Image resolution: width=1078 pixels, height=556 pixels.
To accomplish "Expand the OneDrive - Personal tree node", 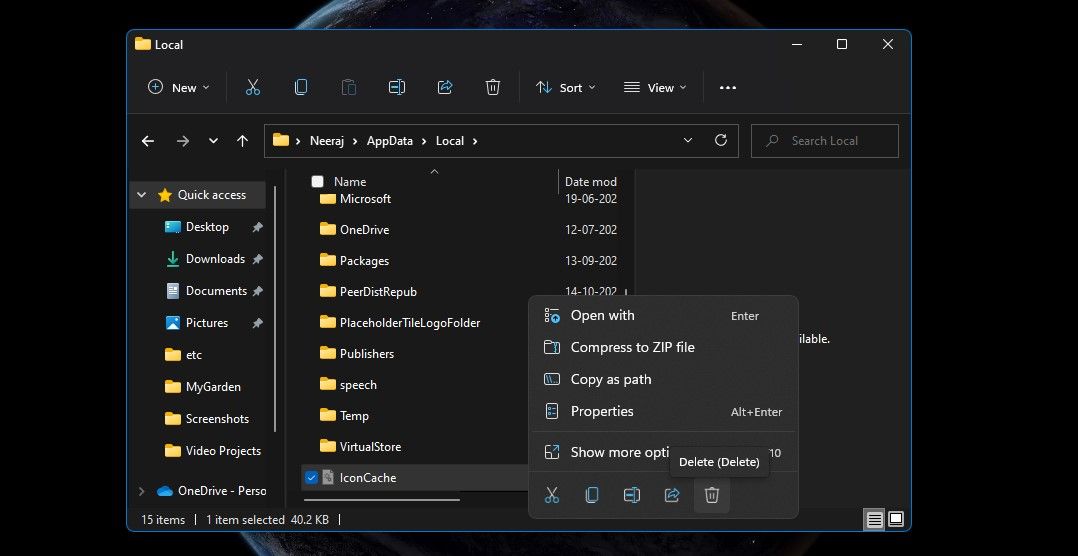I will click(141, 491).
